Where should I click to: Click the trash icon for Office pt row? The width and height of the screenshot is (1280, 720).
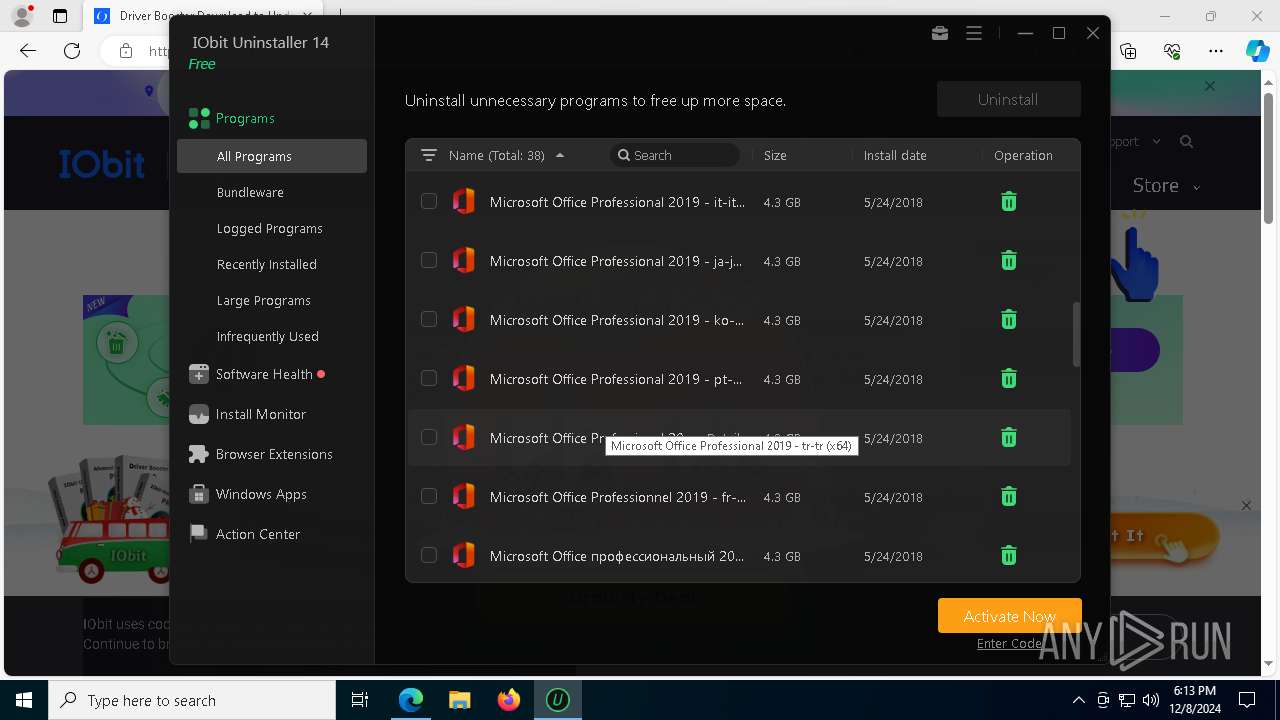pyautogui.click(x=1009, y=379)
